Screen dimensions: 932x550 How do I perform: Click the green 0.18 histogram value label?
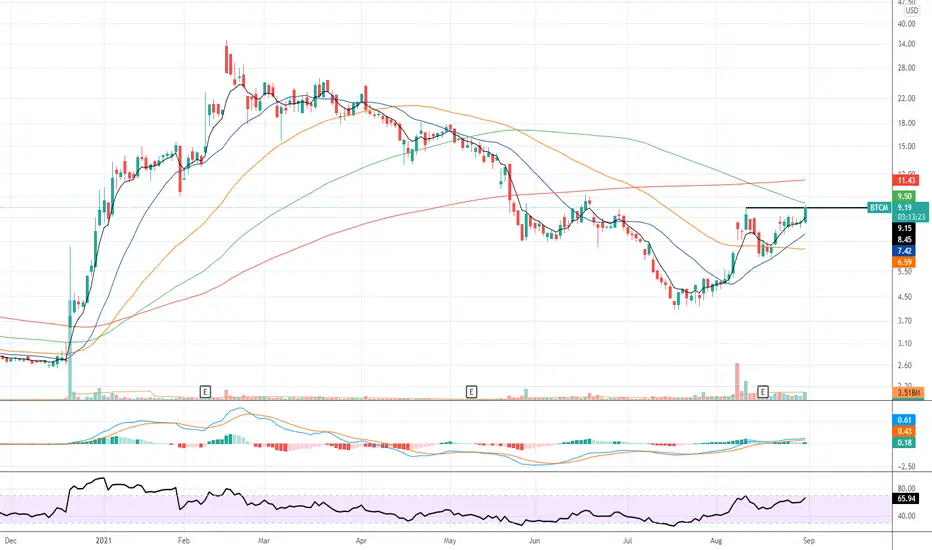904,443
